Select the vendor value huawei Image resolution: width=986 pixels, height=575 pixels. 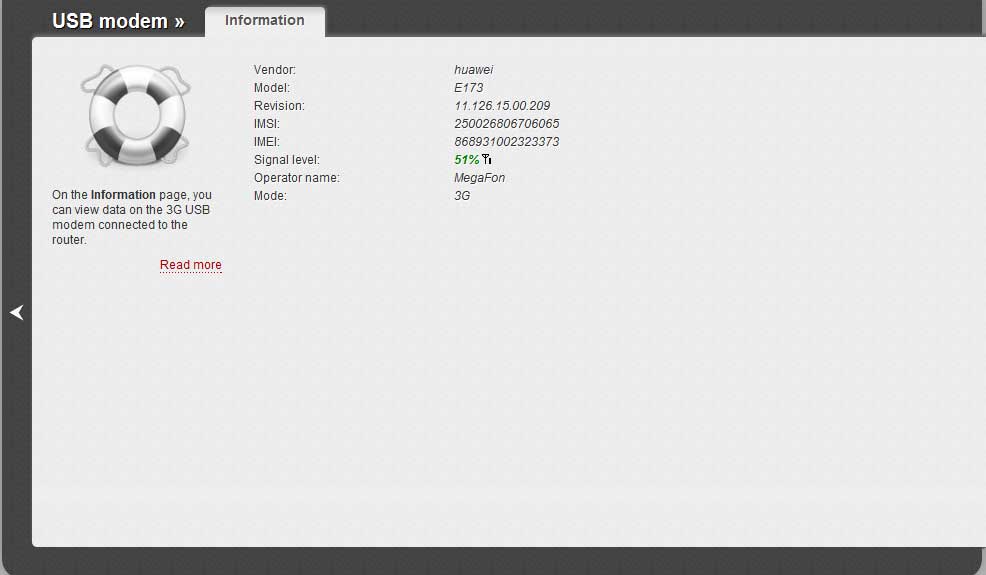point(474,70)
